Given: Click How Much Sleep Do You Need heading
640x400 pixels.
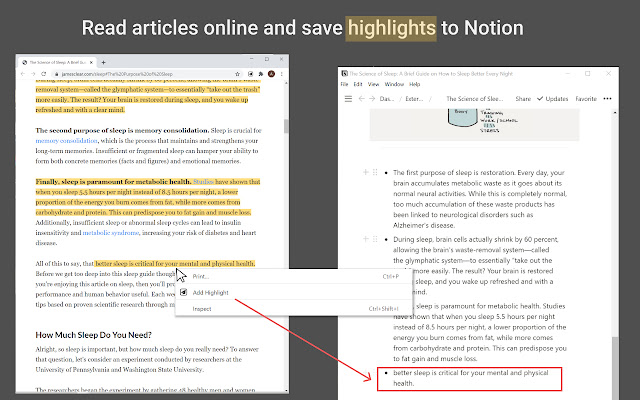Looking at the screenshot, I should [93, 335].
